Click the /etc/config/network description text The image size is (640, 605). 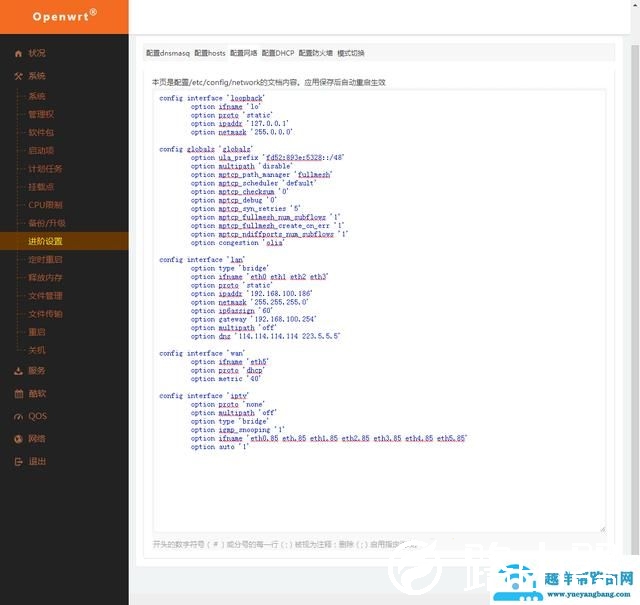pos(269,82)
